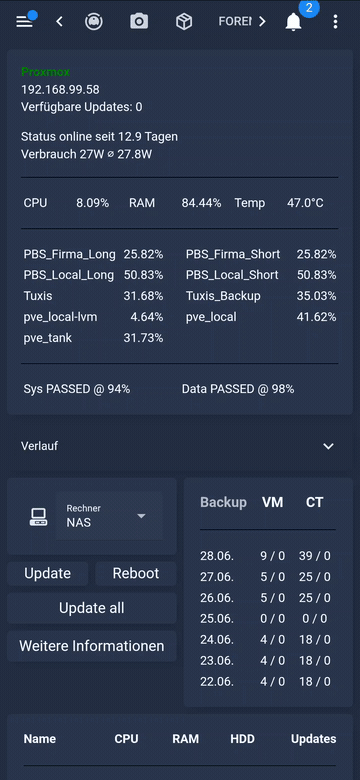Open Weitere Informationen
Viewport: 360px width, 780px height.
[x=91, y=646]
